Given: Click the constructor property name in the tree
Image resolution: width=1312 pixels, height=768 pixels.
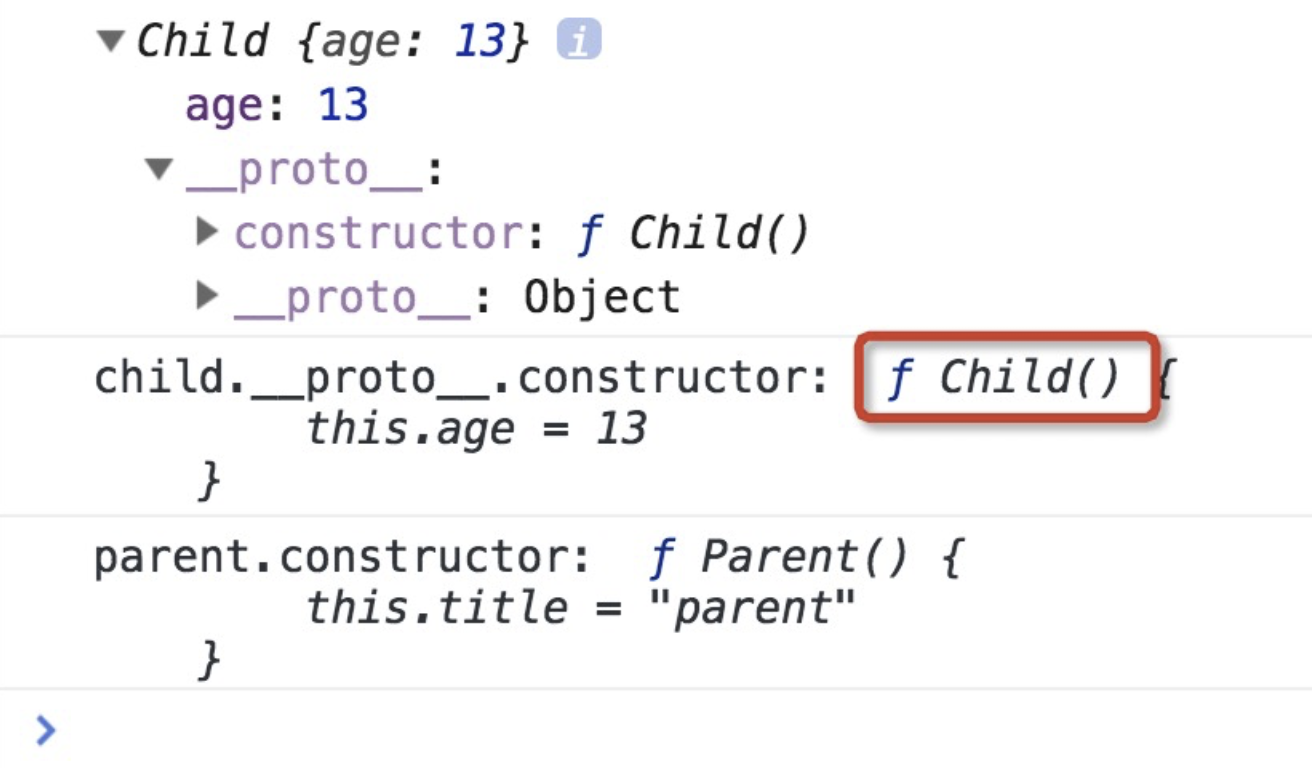Looking at the screenshot, I should pos(378,233).
